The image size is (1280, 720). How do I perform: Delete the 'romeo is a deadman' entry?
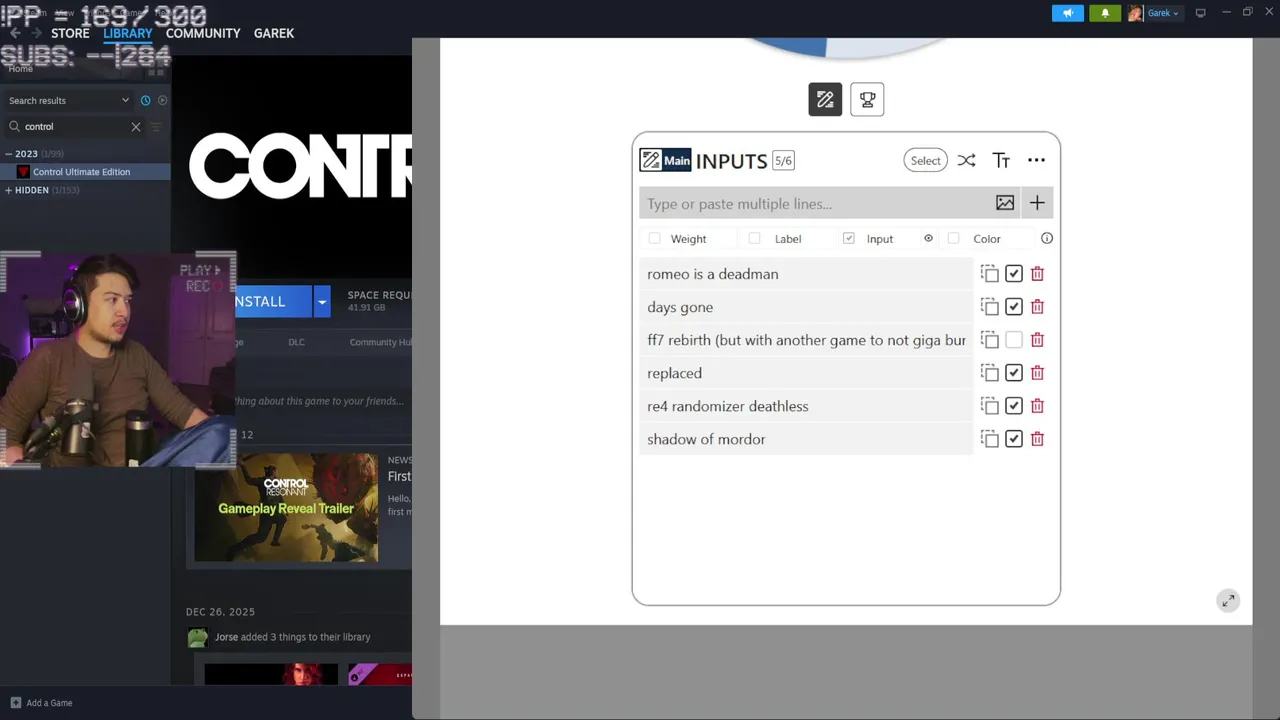1037,274
